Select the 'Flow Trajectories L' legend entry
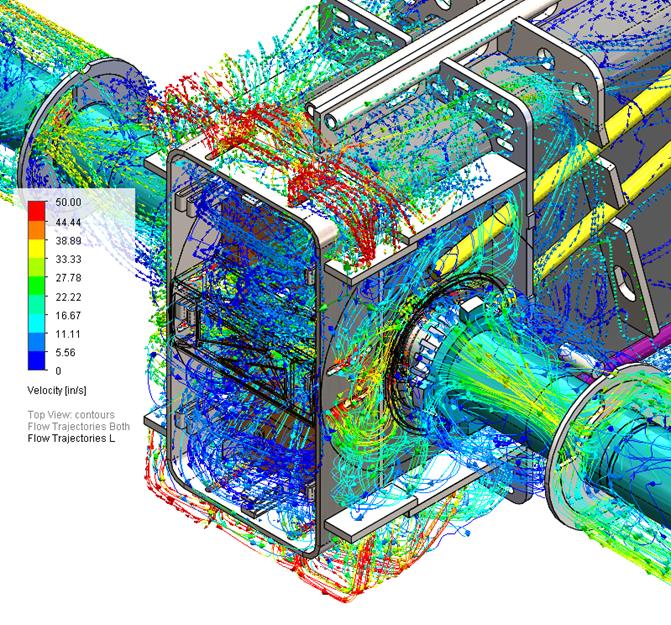Viewport: 671px width, 625px height. 71,438
